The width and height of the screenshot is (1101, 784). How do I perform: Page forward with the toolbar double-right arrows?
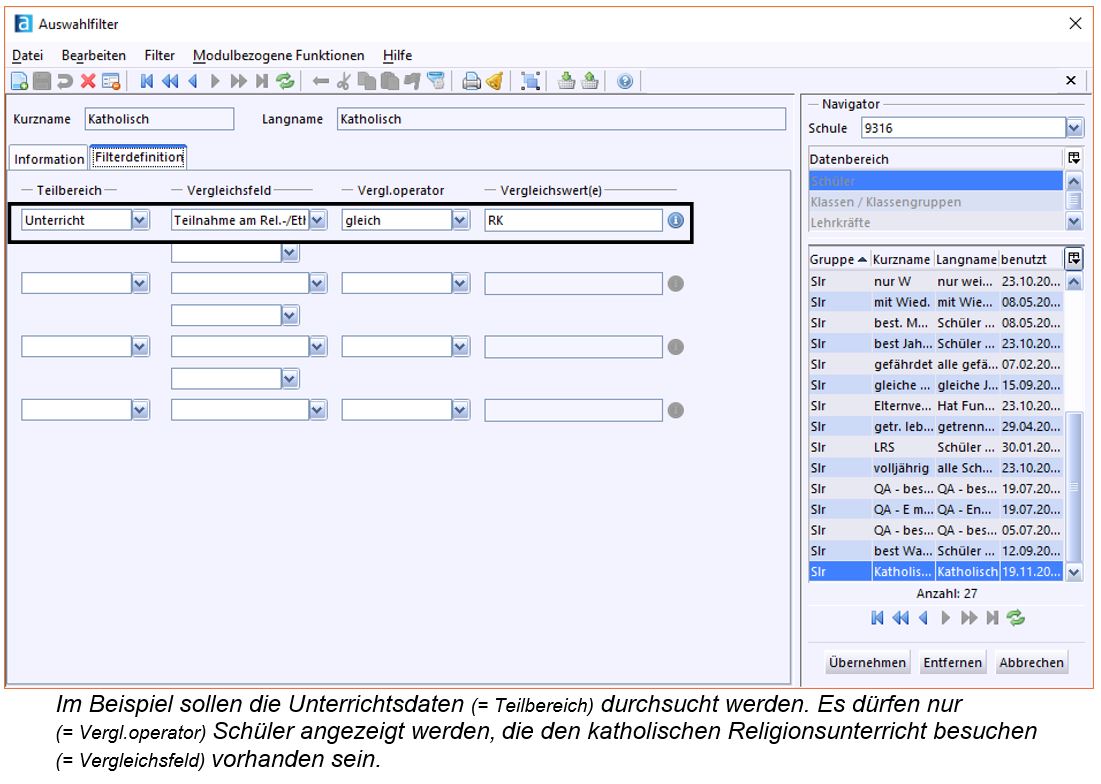coord(239,81)
